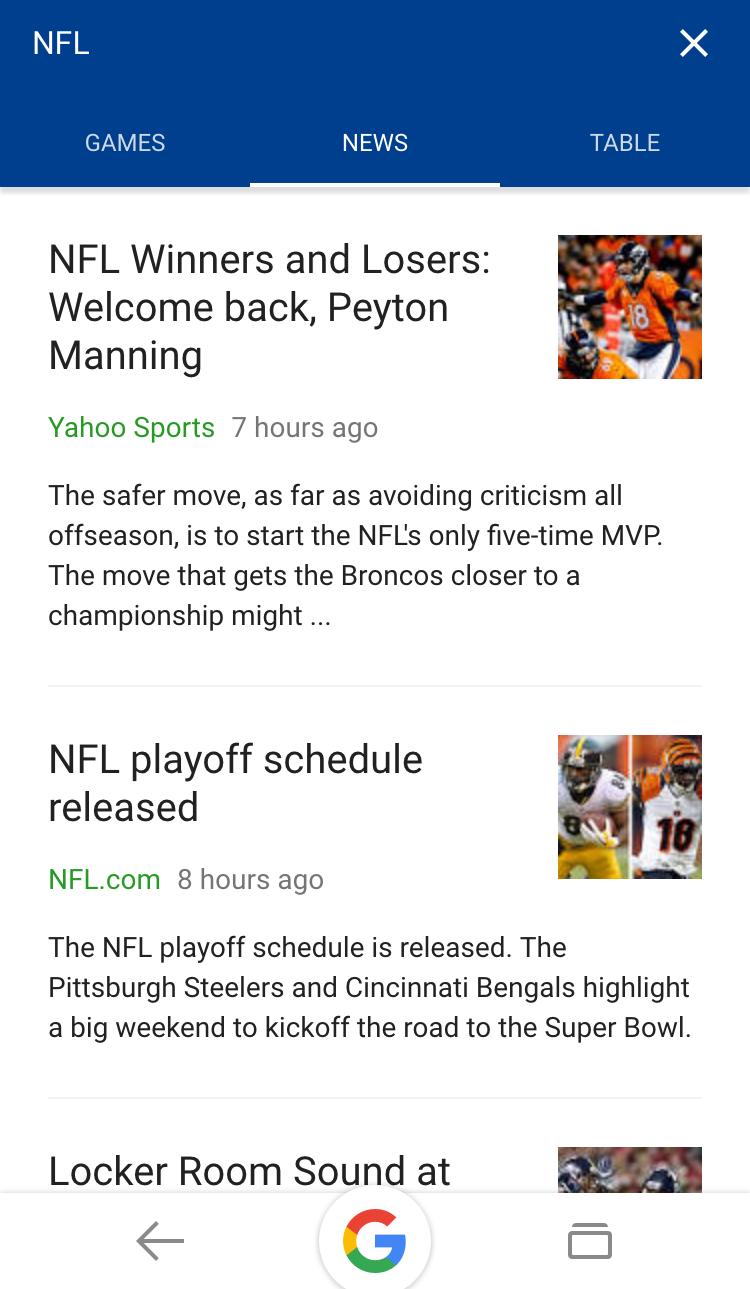Image resolution: width=750 pixels, height=1289 pixels.
Task: Open the NFL playoff schedule released headline
Action: [x=235, y=783]
